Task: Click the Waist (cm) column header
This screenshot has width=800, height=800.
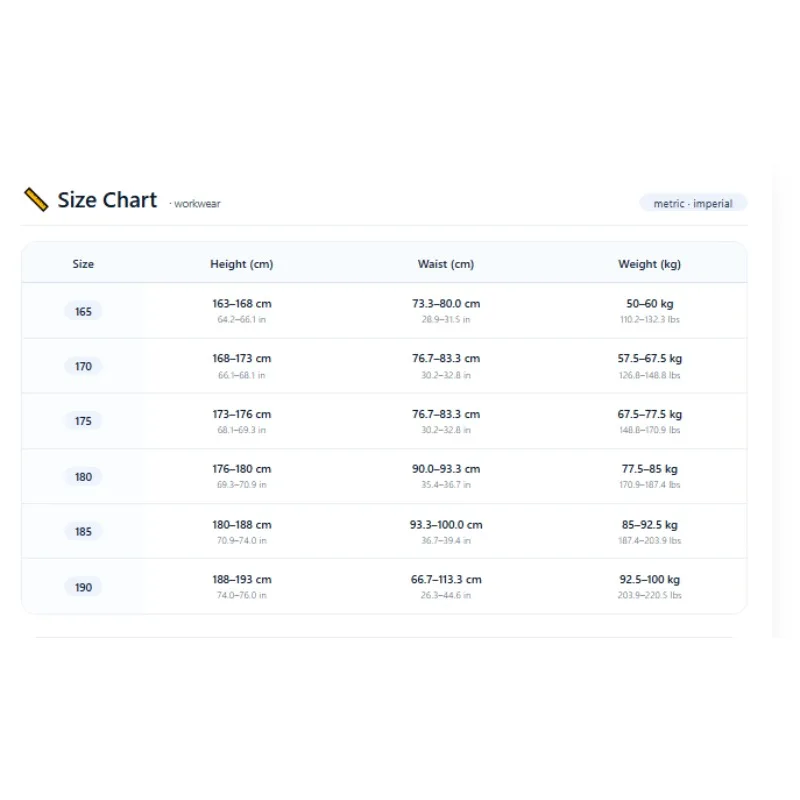Action: point(446,264)
